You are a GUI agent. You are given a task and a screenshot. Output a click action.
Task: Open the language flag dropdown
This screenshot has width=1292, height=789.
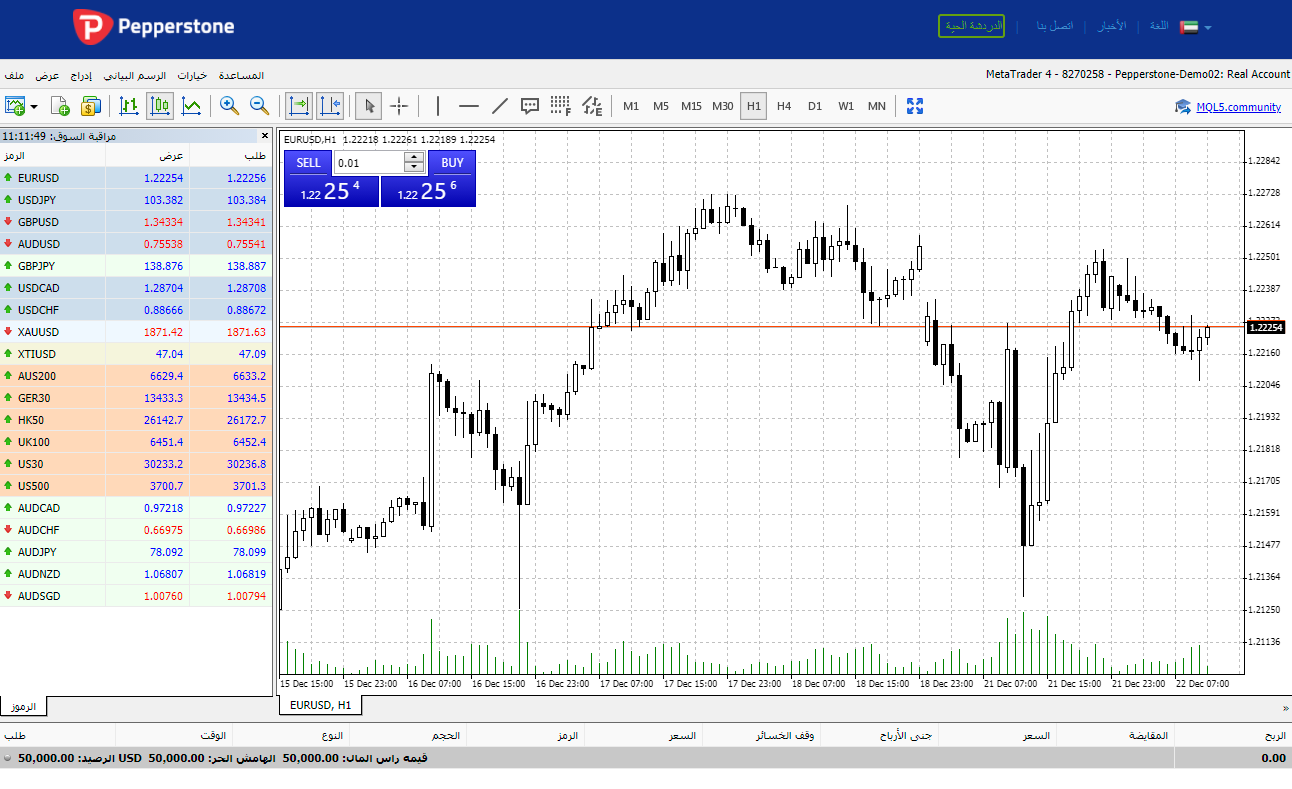coord(1195,27)
